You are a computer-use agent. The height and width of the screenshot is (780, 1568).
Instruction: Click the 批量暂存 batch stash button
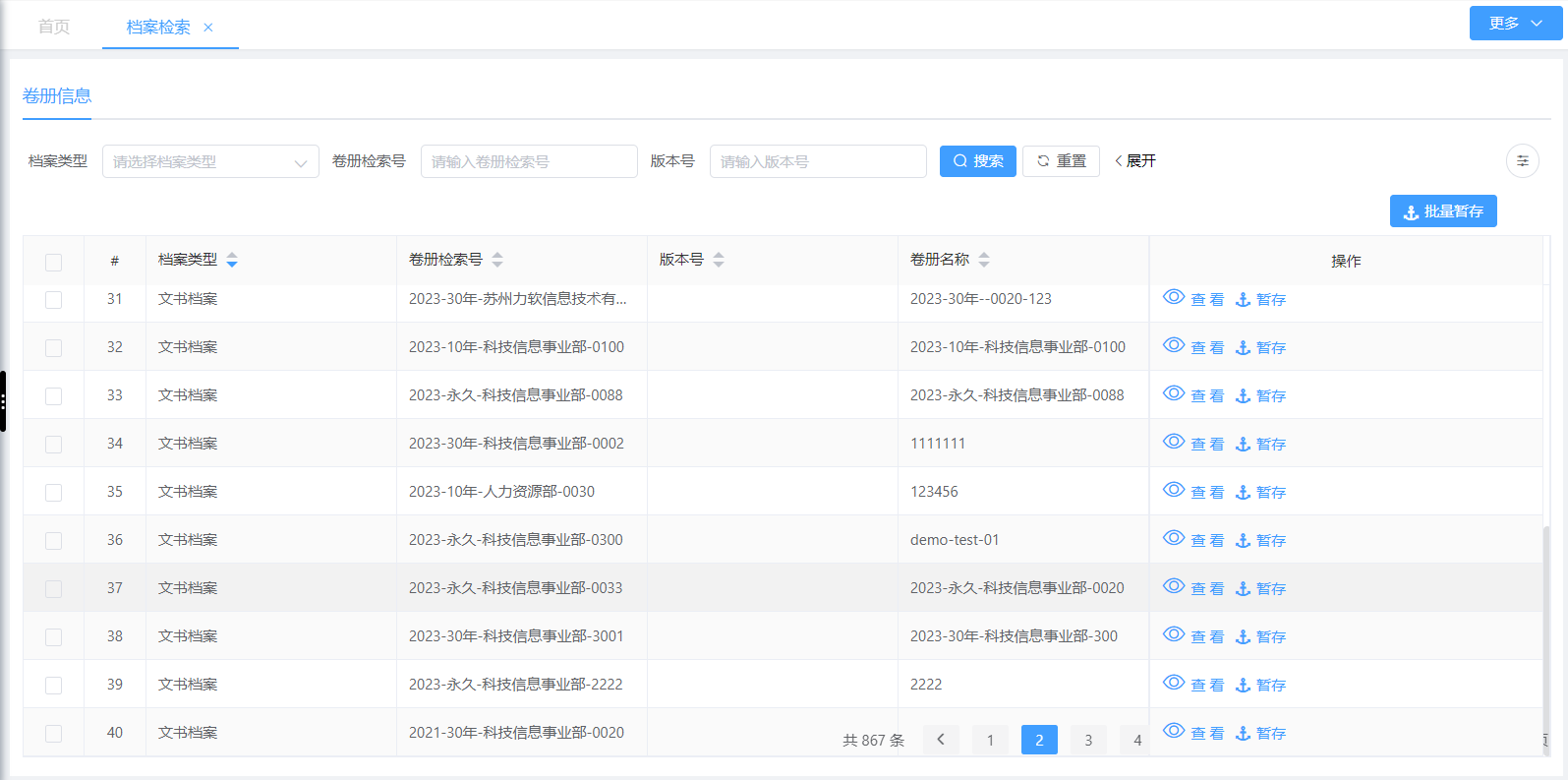point(1443,211)
